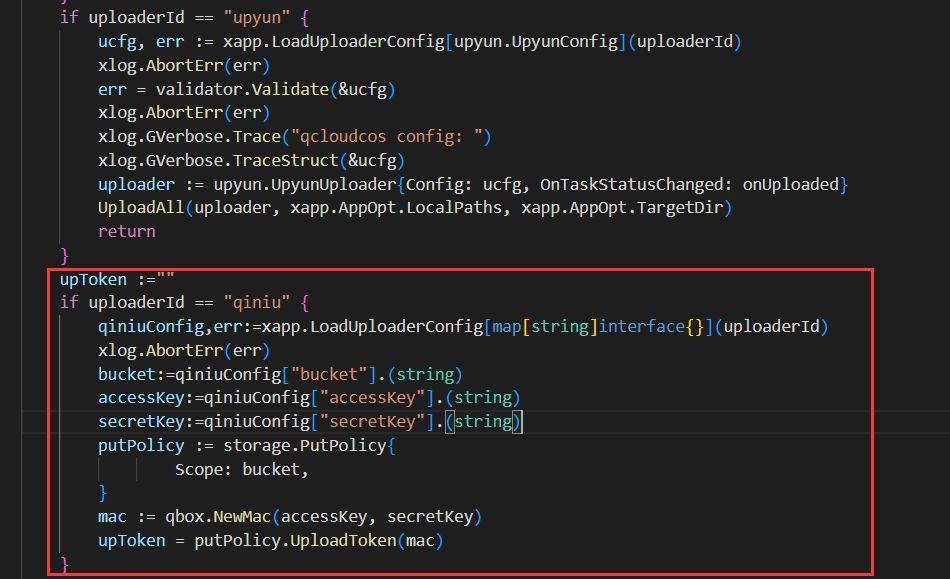
Task: Click the upToken :="" declaration
Action: (x=117, y=279)
